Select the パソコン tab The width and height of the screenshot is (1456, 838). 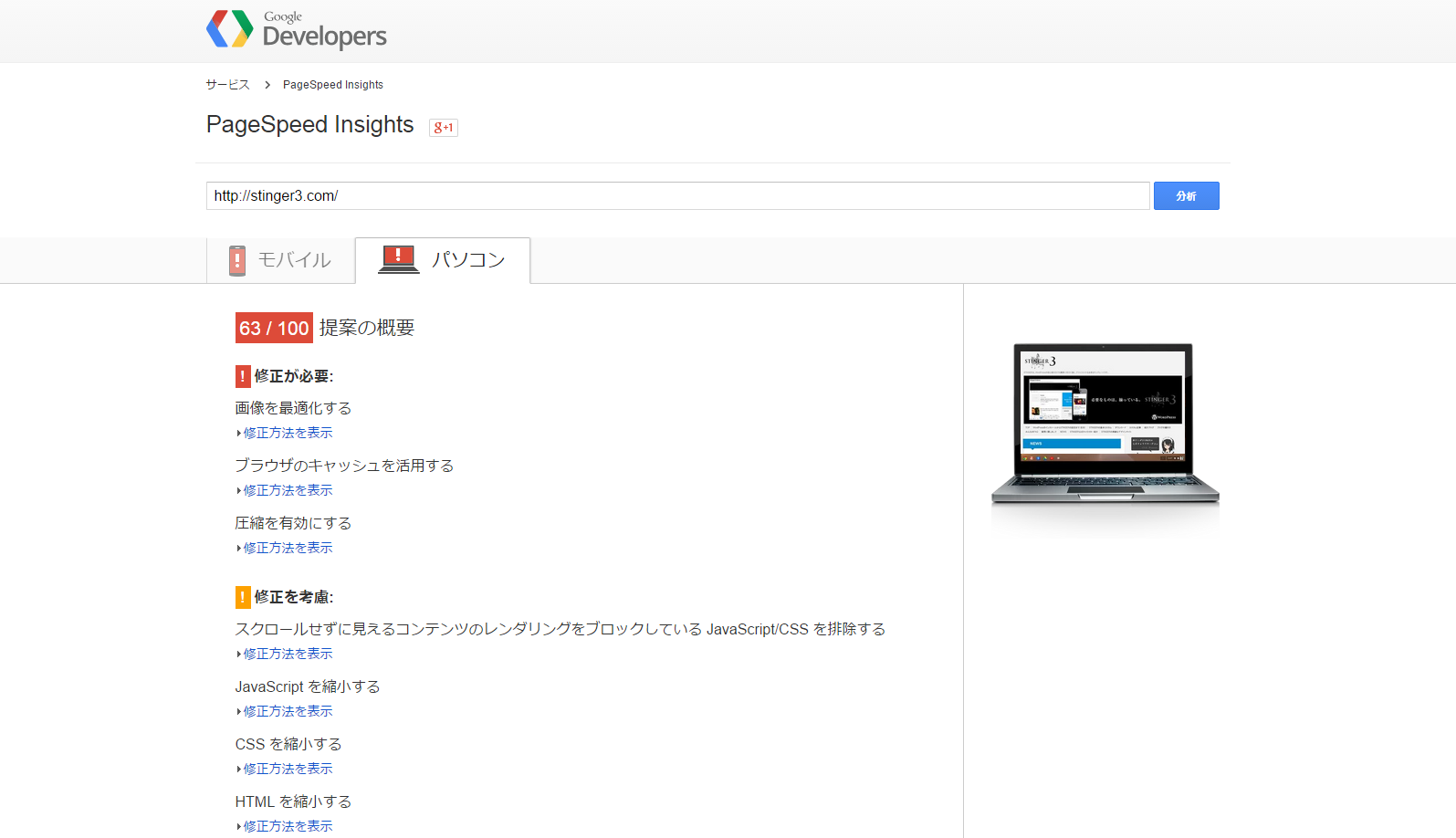pyautogui.click(x=443, y=260)
